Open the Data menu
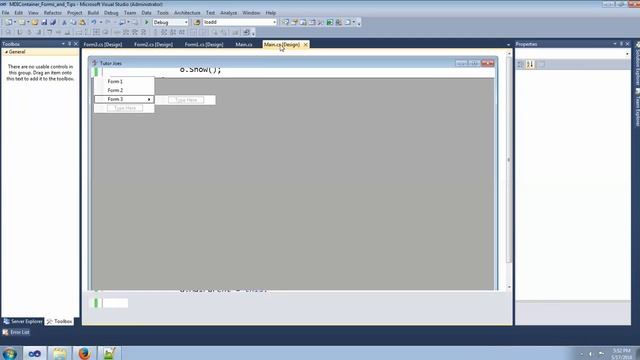The width and height of the screenshot is (640, 360). [x=146, y=13]
